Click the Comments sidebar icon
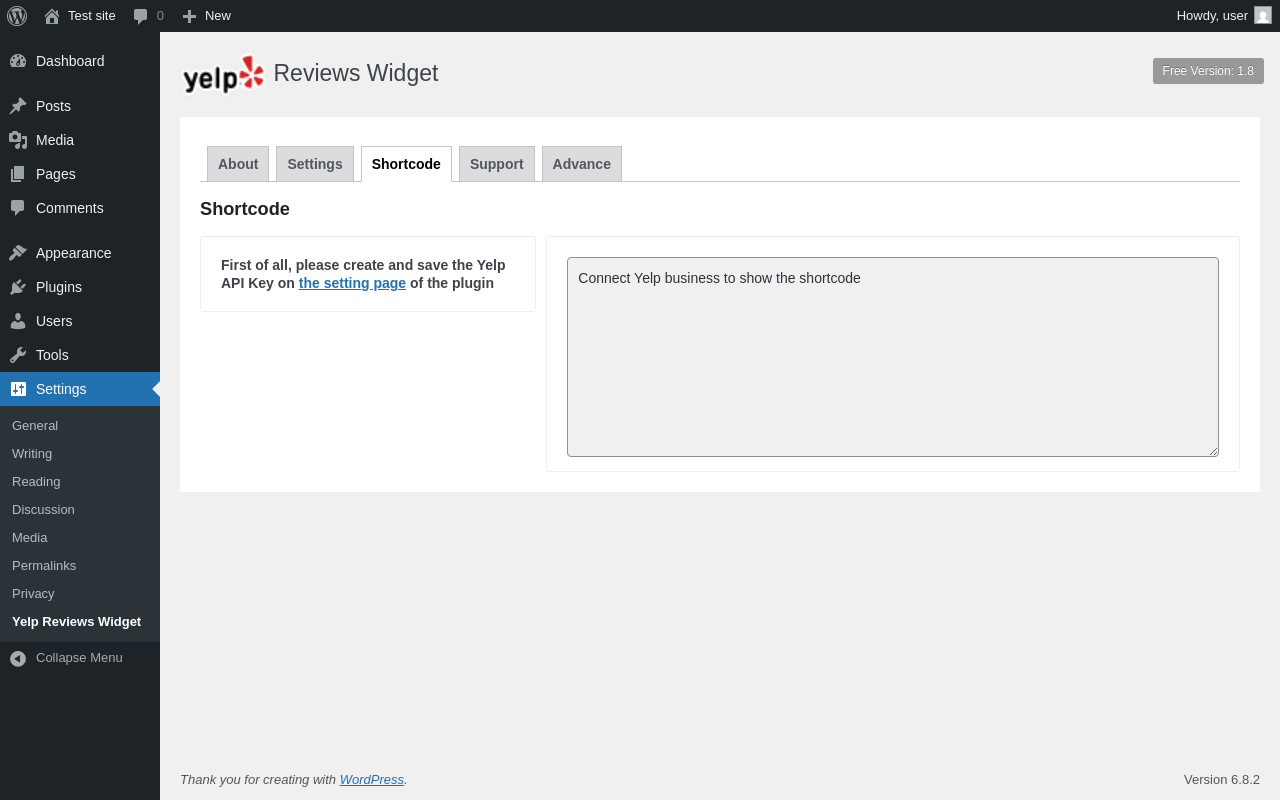This screenshot has height=800, width=1280. 18,208
